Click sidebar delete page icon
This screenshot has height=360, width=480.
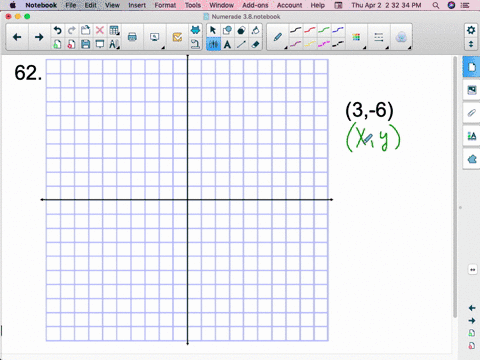472,346
